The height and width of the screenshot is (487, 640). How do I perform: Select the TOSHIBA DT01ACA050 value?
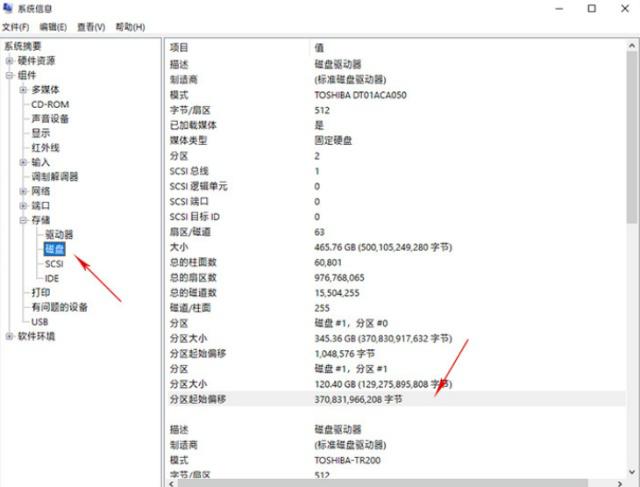point(360,95)
